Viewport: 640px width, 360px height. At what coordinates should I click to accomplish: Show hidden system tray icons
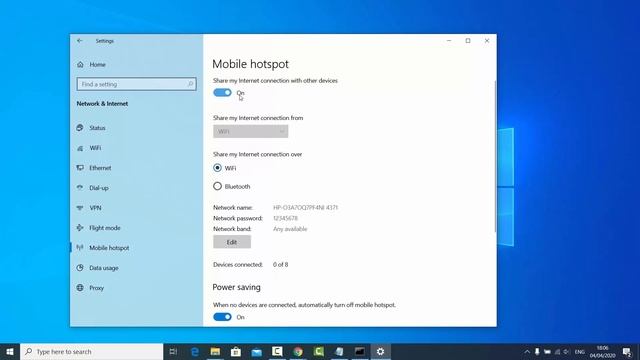tap(527, 351)
